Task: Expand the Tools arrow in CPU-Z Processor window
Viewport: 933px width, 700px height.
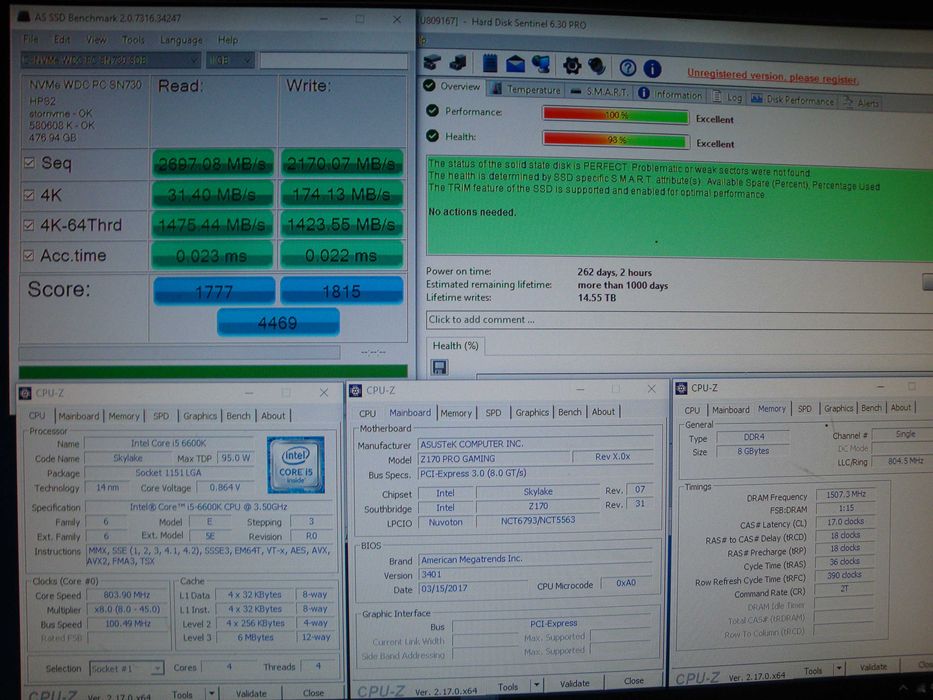Action: (211, 694)
